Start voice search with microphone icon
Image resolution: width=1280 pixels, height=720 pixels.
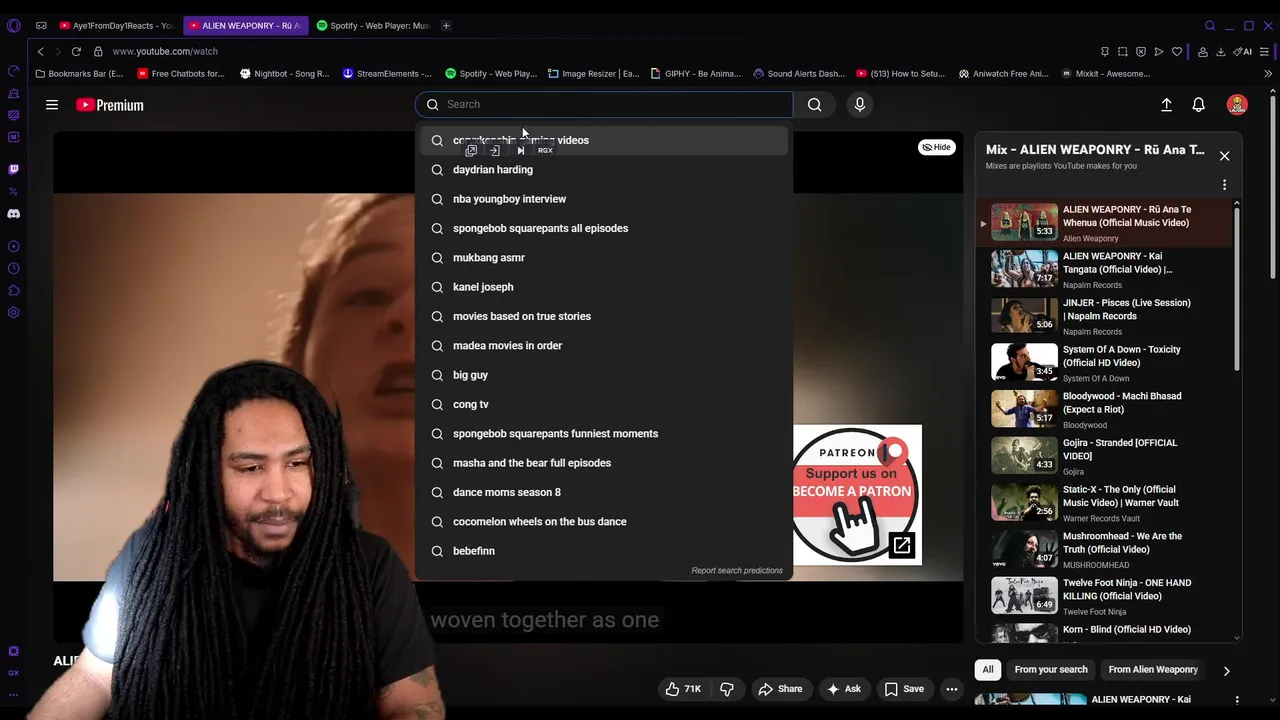tap(859, 104)
